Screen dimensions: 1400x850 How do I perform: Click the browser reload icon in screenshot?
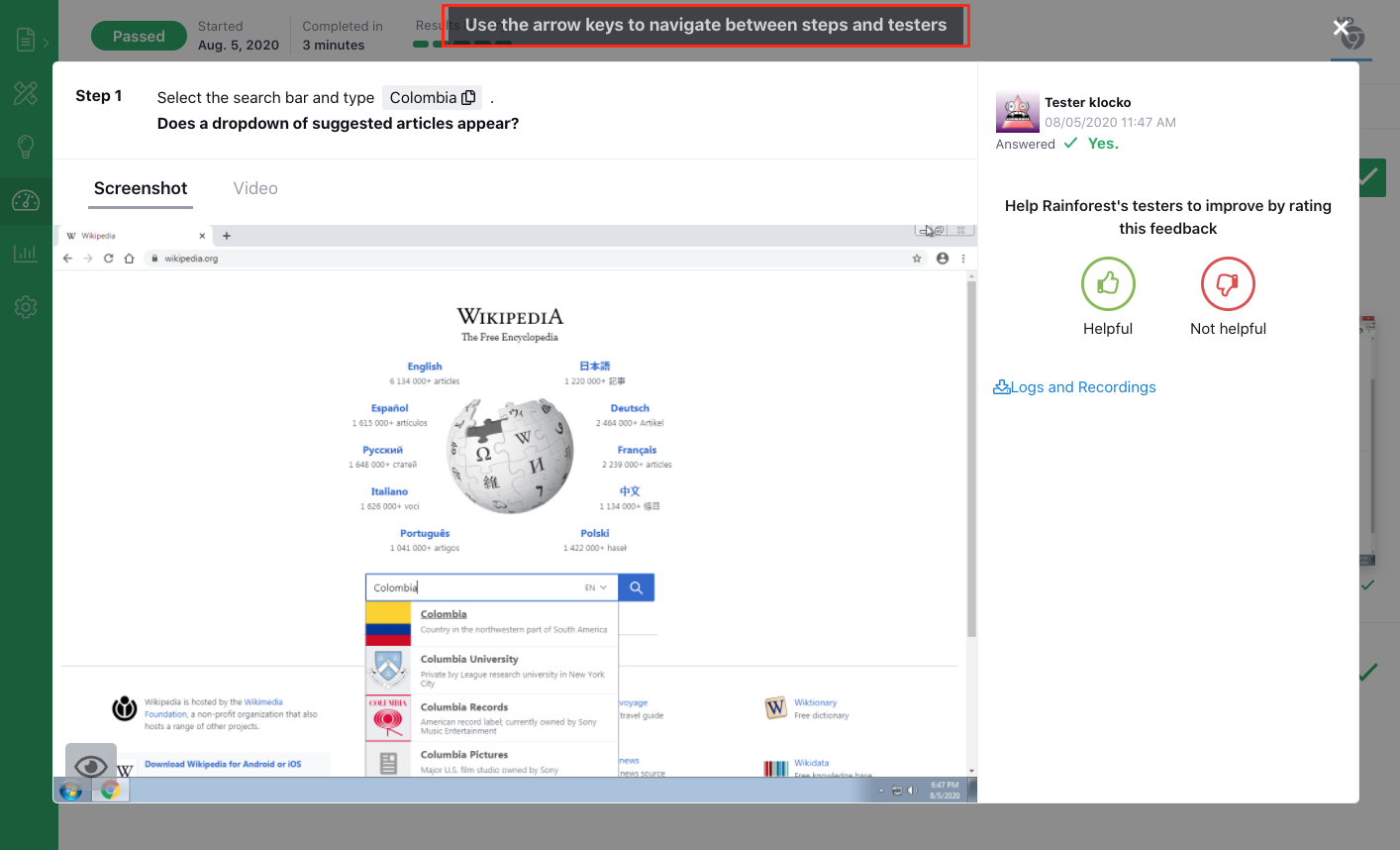pyautogui.click(x=108, y=258)
